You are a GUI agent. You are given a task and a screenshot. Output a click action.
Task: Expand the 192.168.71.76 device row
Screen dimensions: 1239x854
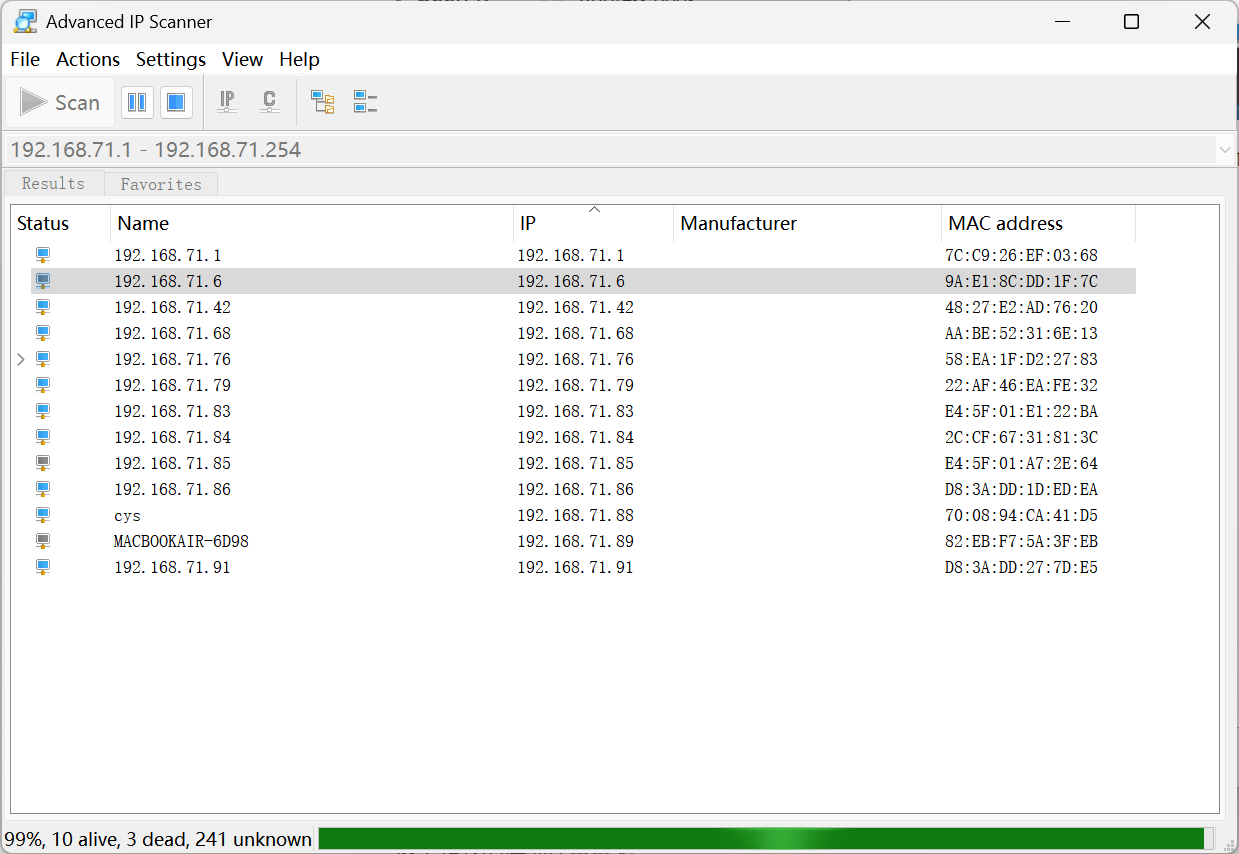[22, 359]
